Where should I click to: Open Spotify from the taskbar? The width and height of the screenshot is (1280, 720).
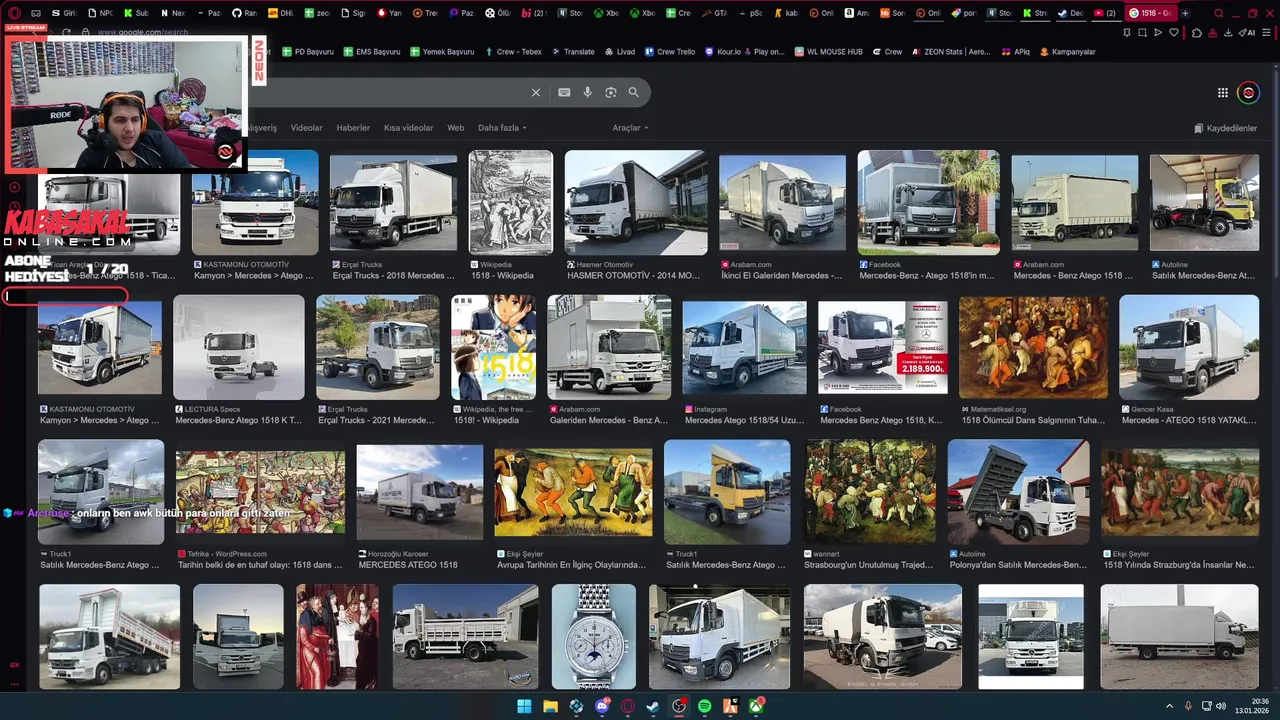(x=705, y=706)
